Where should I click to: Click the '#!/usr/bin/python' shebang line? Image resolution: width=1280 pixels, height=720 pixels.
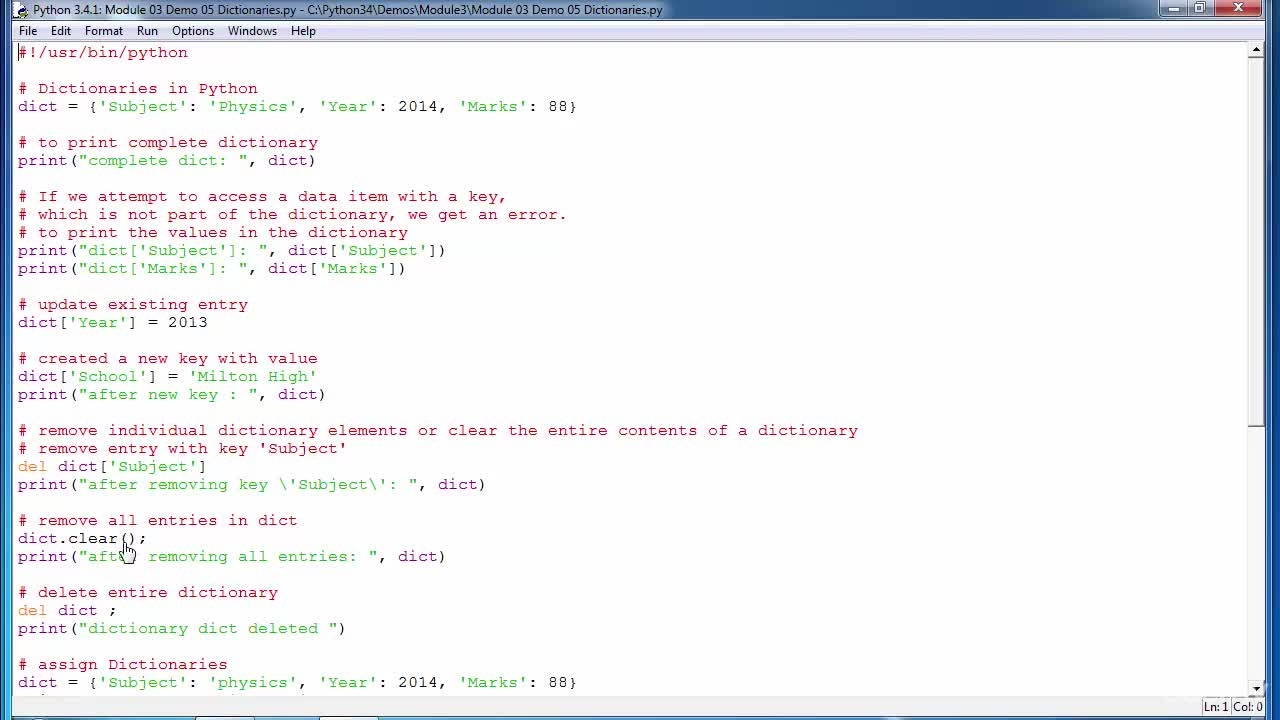[x=103, y=53]
